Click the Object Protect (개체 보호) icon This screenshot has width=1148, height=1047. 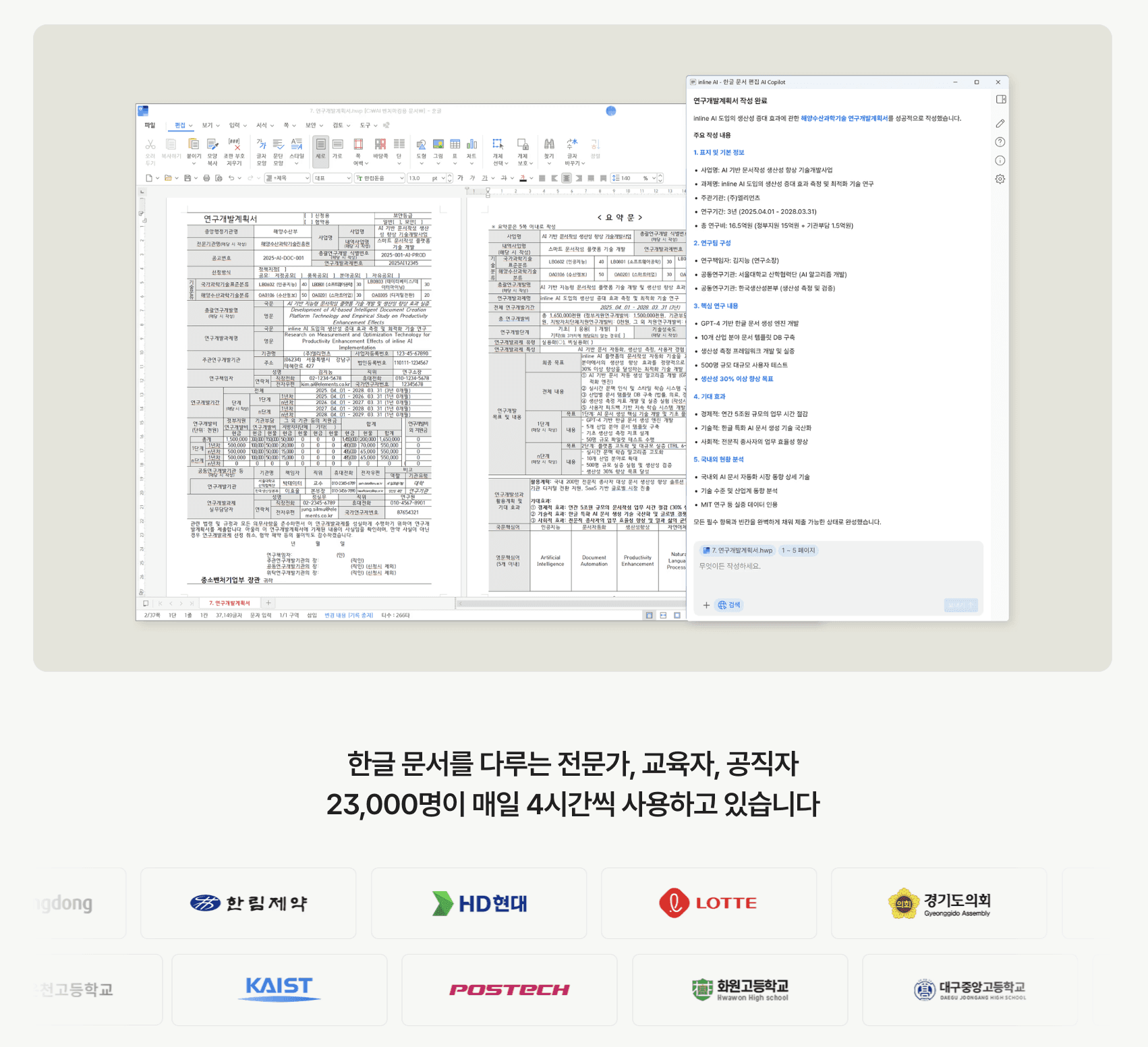tap(523, 144)
